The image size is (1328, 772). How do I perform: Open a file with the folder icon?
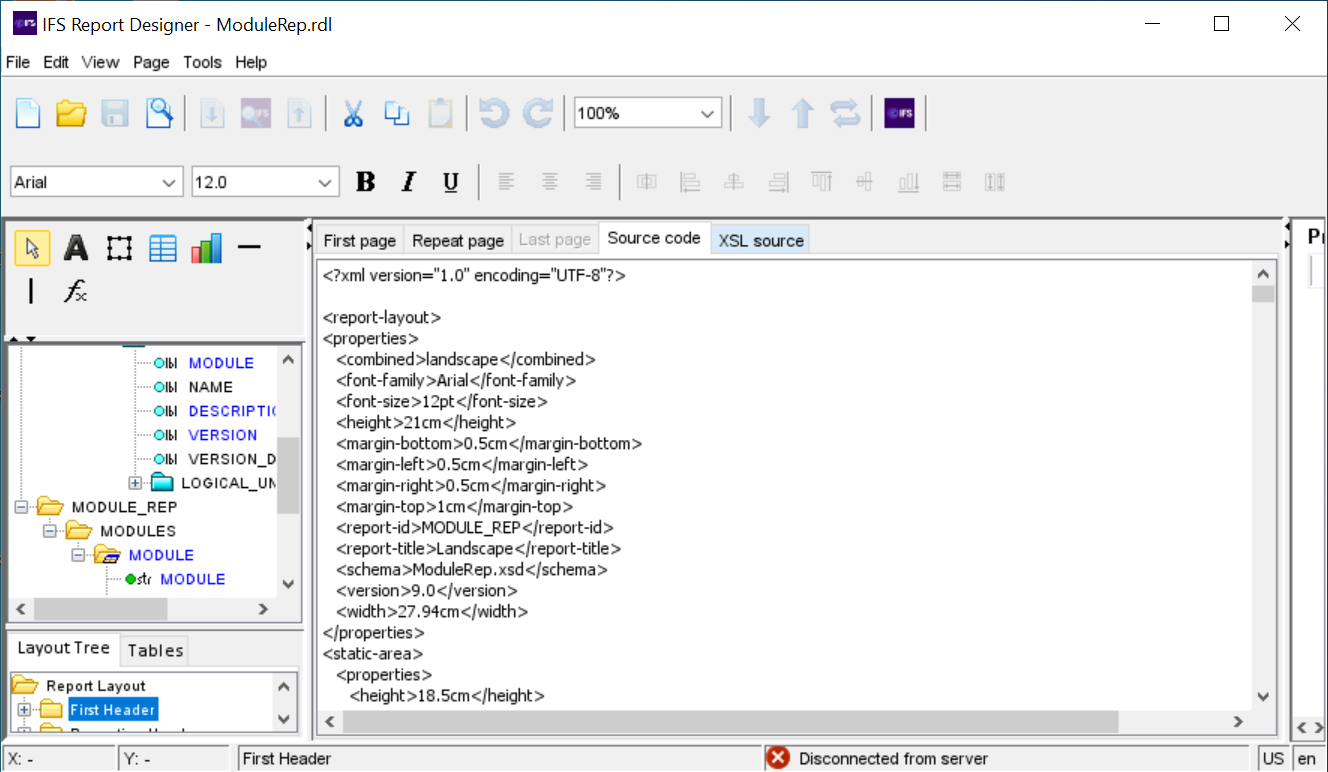click(x=71, y=113)
